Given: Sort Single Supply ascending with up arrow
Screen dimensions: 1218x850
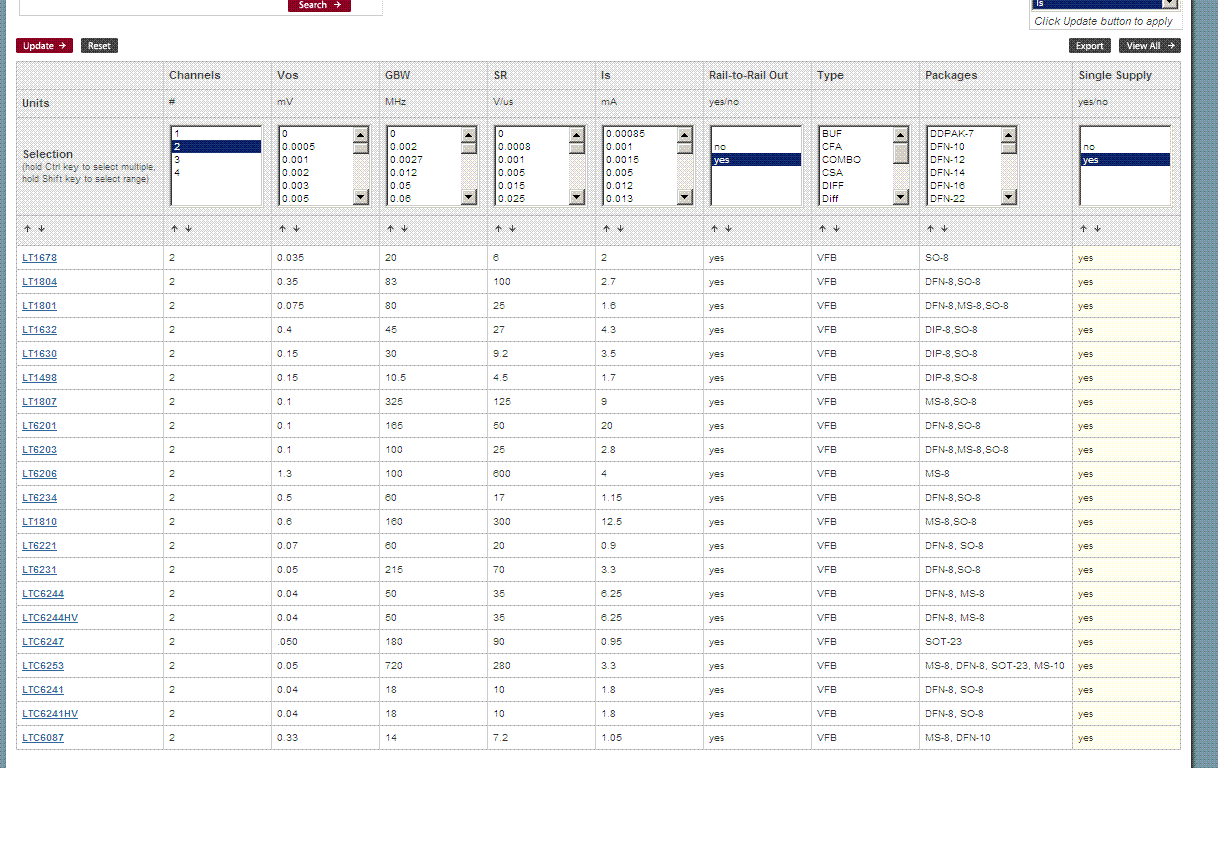Looking at the screenshot, I should point(1083,229).
